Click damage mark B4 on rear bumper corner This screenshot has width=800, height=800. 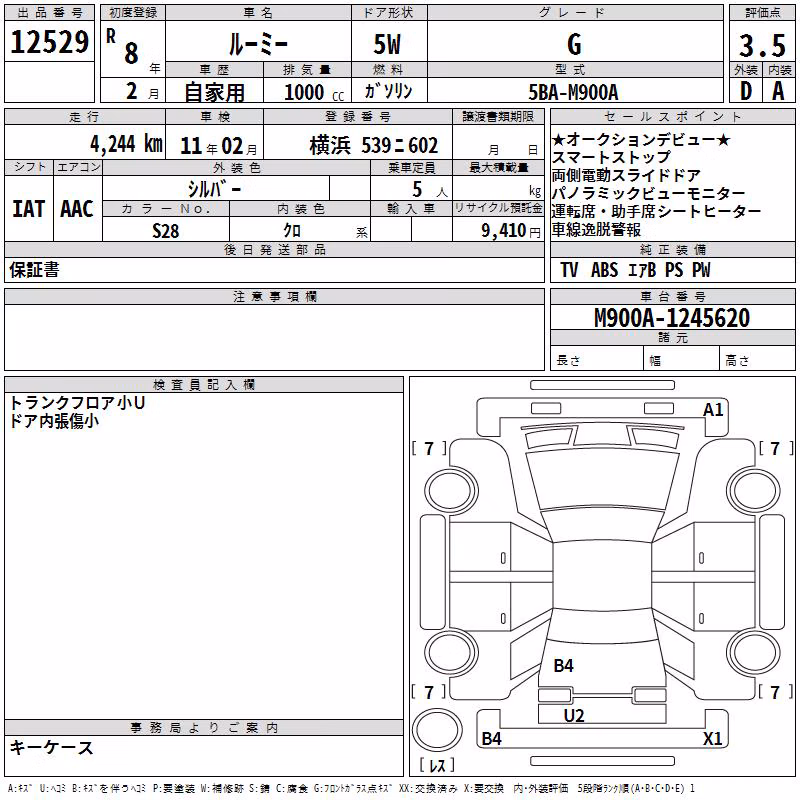(x=491, y=739)
